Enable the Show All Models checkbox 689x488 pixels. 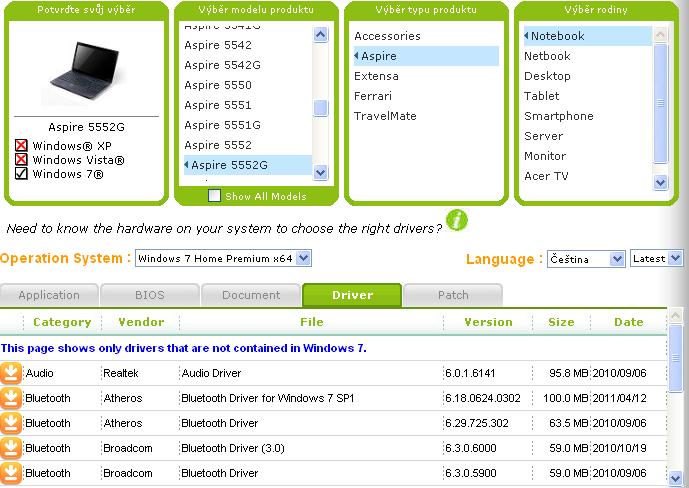[x=214, y=196]
